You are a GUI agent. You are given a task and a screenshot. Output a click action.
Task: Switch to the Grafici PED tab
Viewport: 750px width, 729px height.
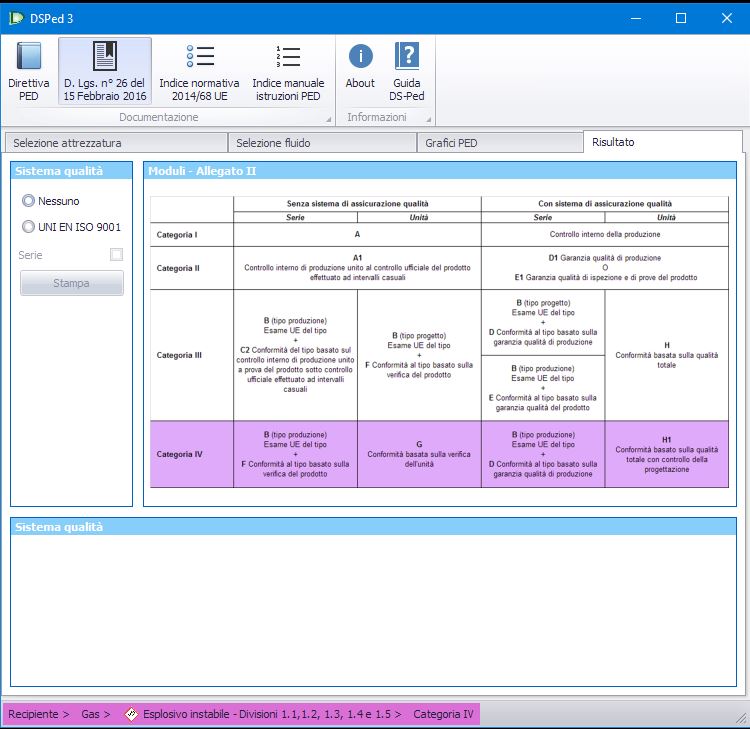point(500,143)
